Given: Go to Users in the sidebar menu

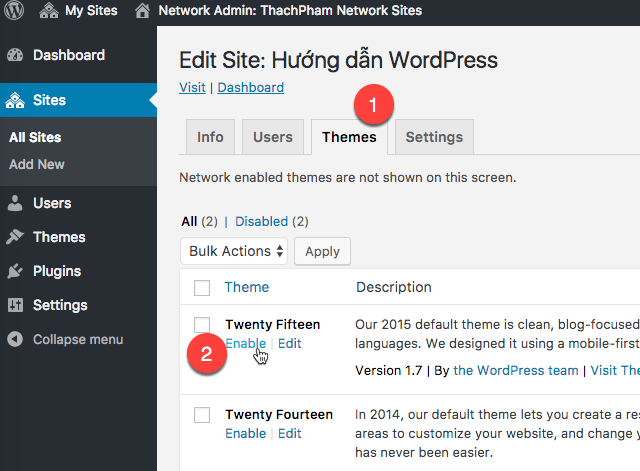Looking at the screenshot, I should click(52, 203).
